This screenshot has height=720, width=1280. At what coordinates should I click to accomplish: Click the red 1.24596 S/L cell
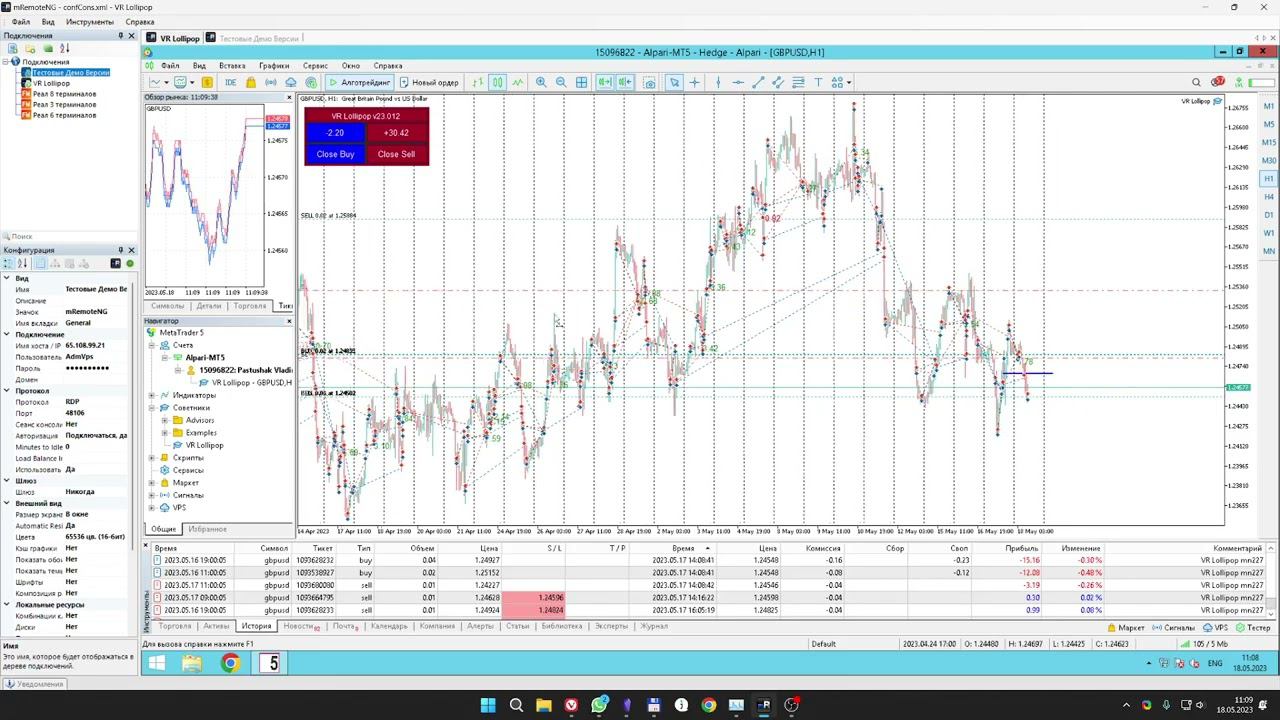pos(534,598)
